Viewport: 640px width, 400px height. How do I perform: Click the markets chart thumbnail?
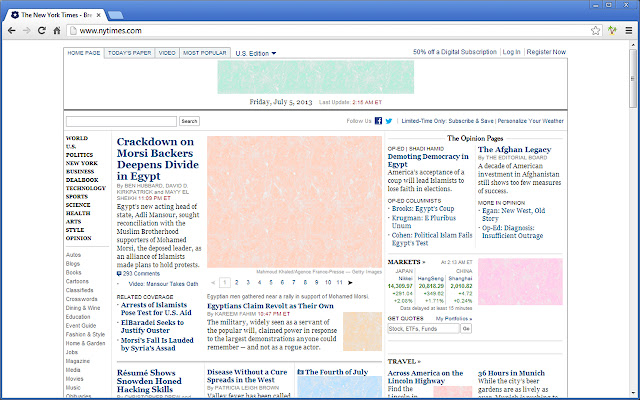(520, 282)
